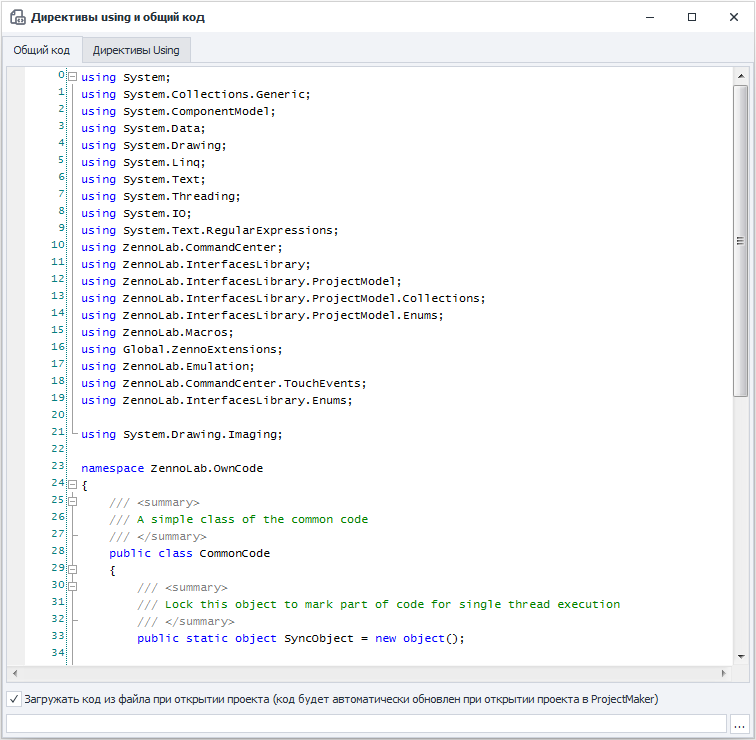Fold the summary comment at line 25
Viewport: 756px width, 740px height.
click(x=72, y=501)
